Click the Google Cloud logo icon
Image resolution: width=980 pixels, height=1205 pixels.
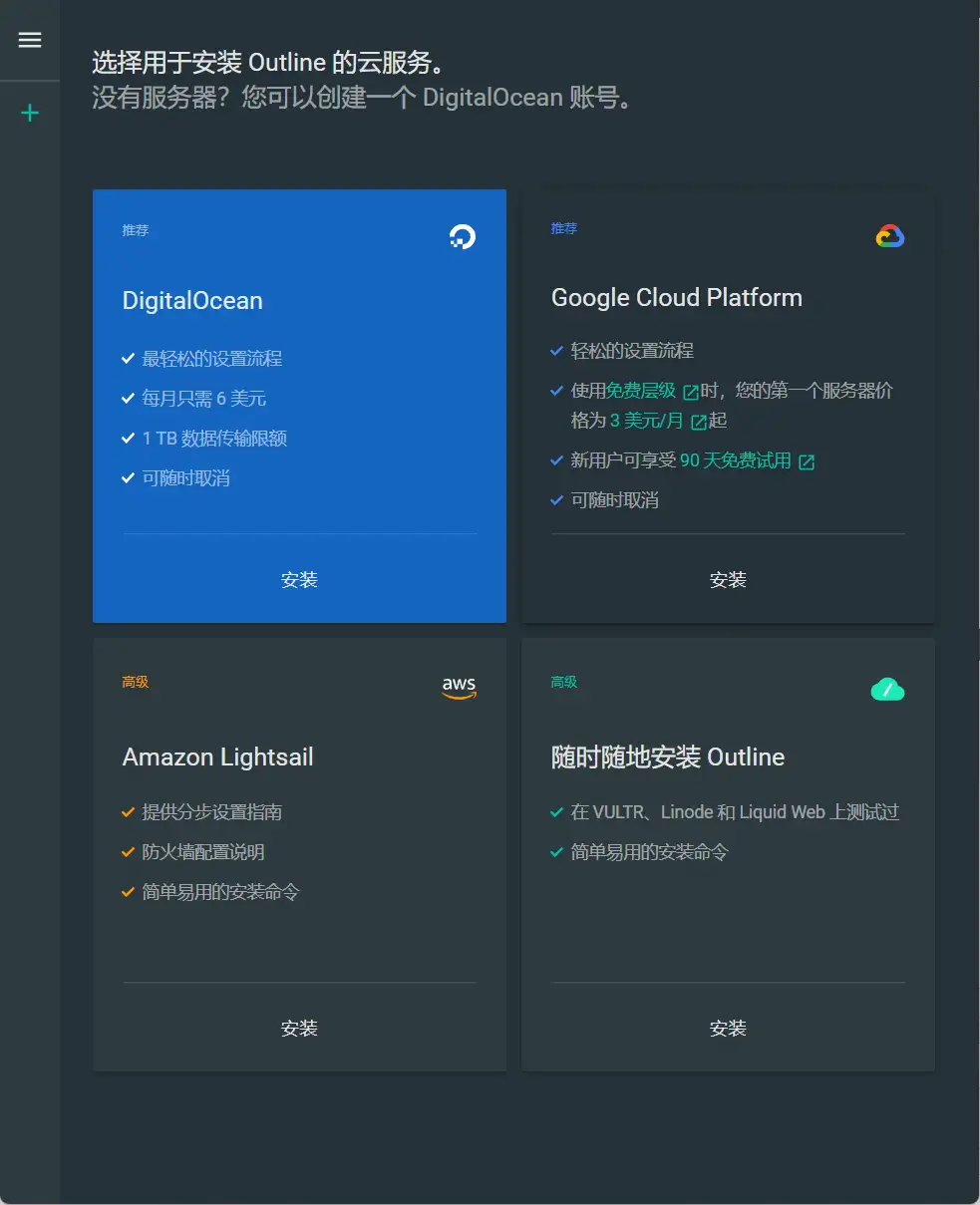889,236
